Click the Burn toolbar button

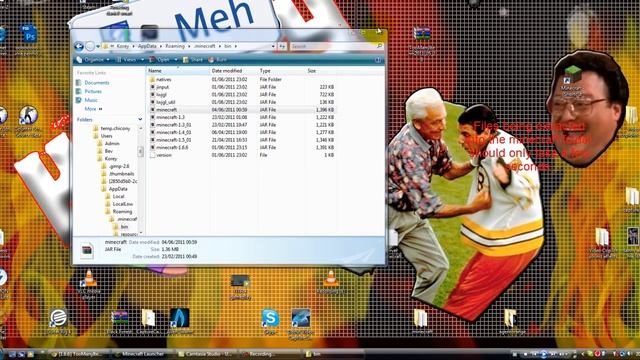[218, 60]
